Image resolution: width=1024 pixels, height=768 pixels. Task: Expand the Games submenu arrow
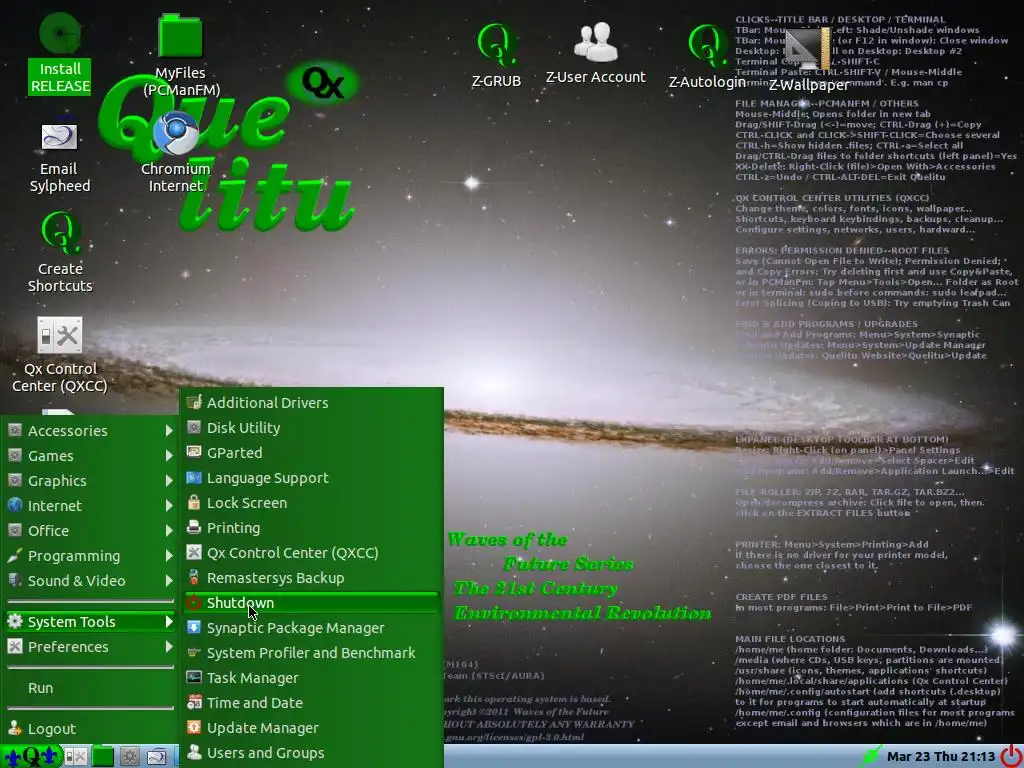169,455
